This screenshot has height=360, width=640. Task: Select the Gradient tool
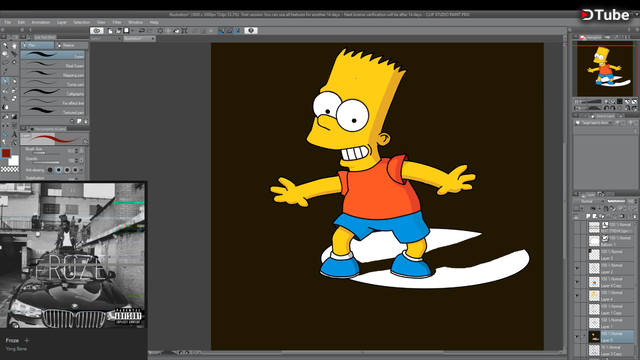(14, 116)
